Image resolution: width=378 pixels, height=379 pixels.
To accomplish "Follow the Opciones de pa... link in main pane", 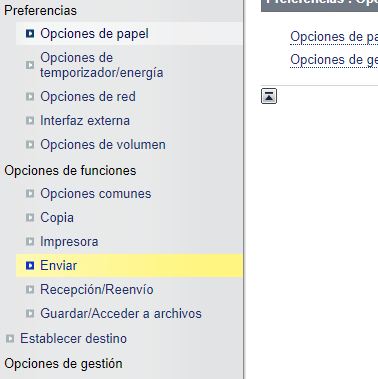I will pyautogui.click(x=334, y=37).
